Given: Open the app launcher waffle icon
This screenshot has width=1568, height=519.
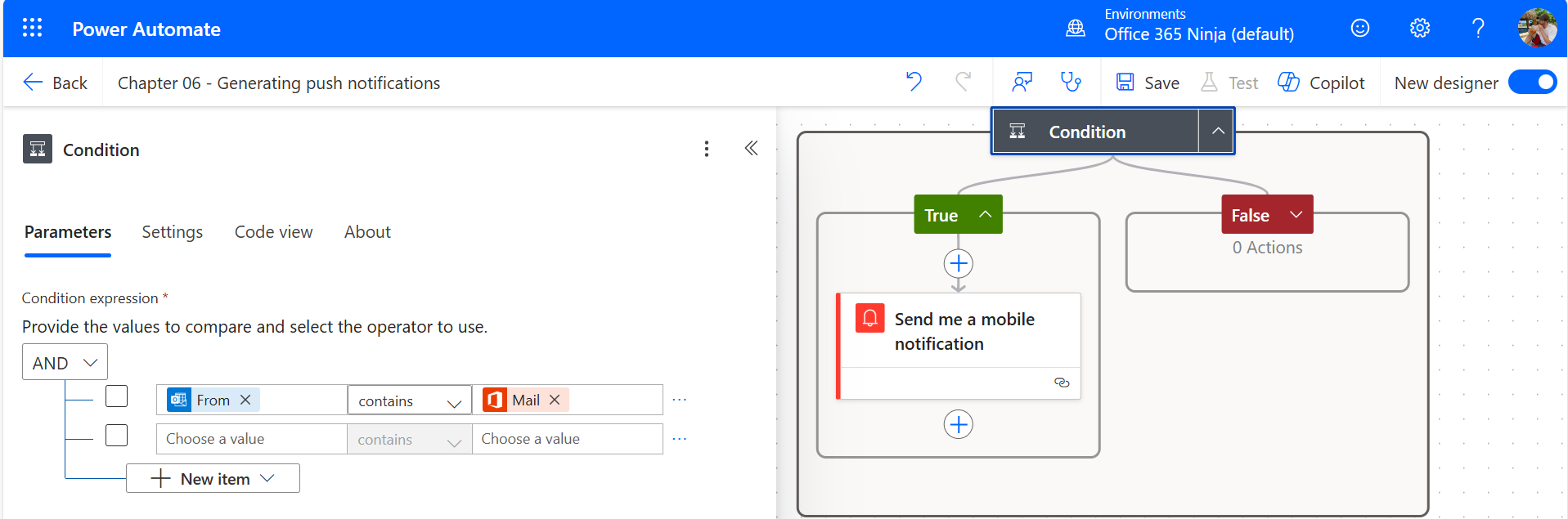Looking at the screenshot, I should [32, 29].
